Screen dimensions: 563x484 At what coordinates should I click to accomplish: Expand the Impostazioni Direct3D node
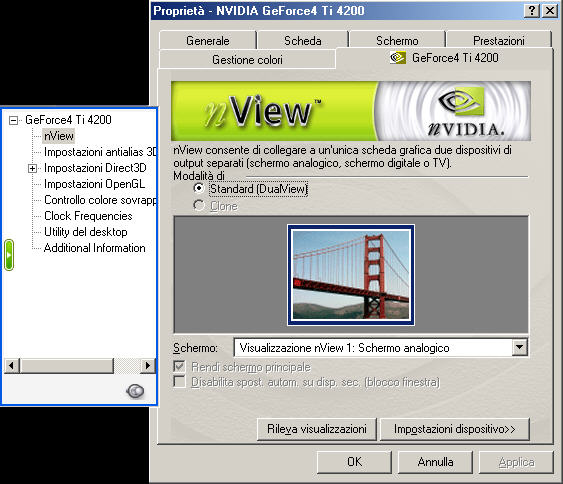pyautogui.click(x=32, y=168)
